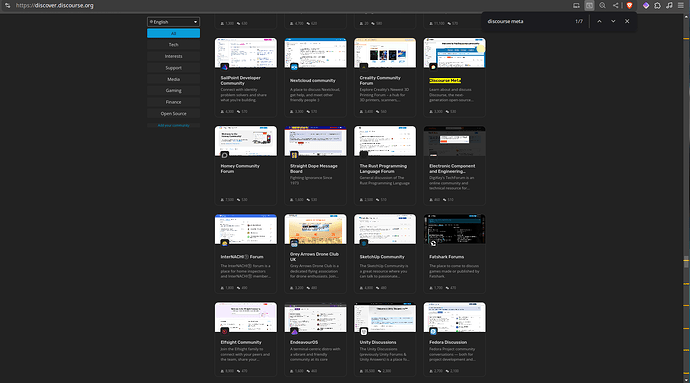Image resolution: width=690 pixels, height=383 pixels.
Task: Select the Open Source category filter
Action: [173, 114]
